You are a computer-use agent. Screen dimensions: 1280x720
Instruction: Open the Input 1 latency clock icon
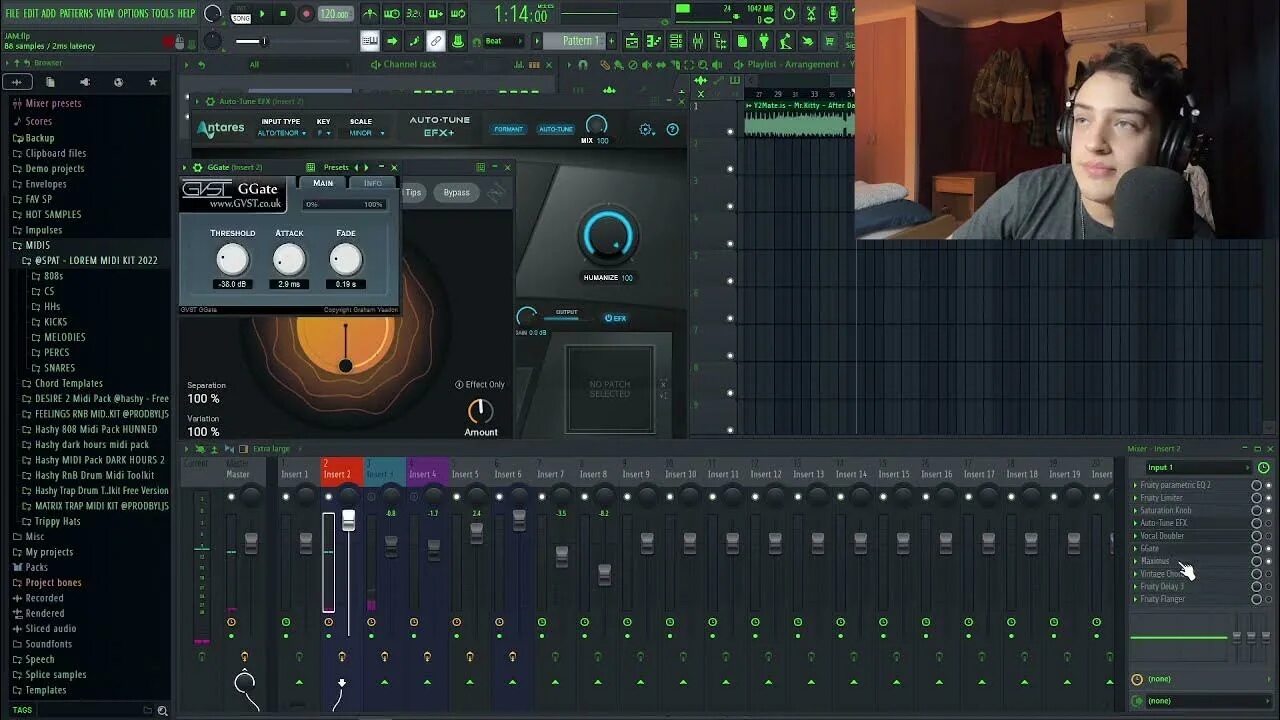[x=1263, y=467]
